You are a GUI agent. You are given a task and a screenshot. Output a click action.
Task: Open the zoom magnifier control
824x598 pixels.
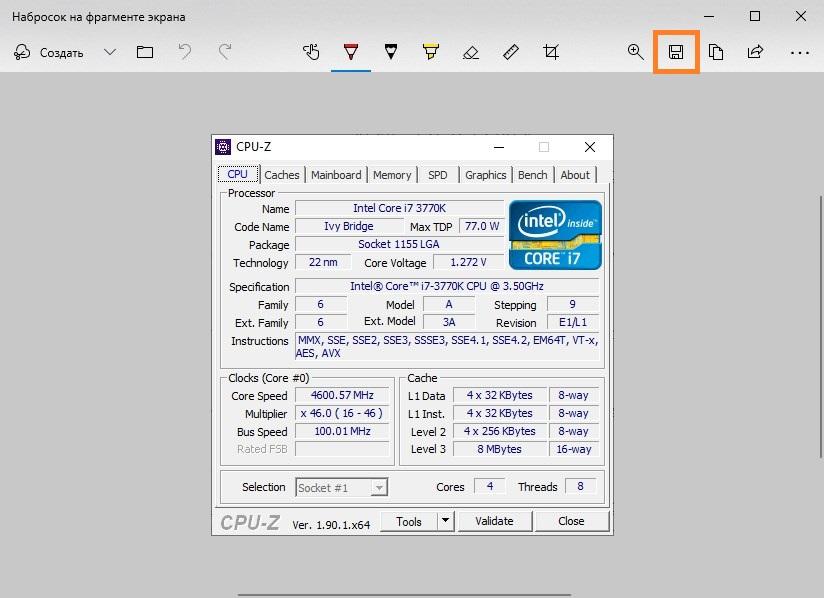tap(636, 52)
